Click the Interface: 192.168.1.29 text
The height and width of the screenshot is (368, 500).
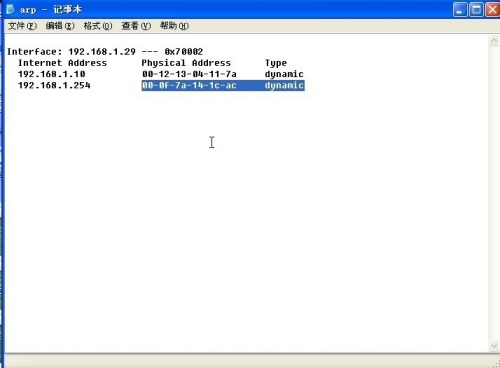click(71, 52)
